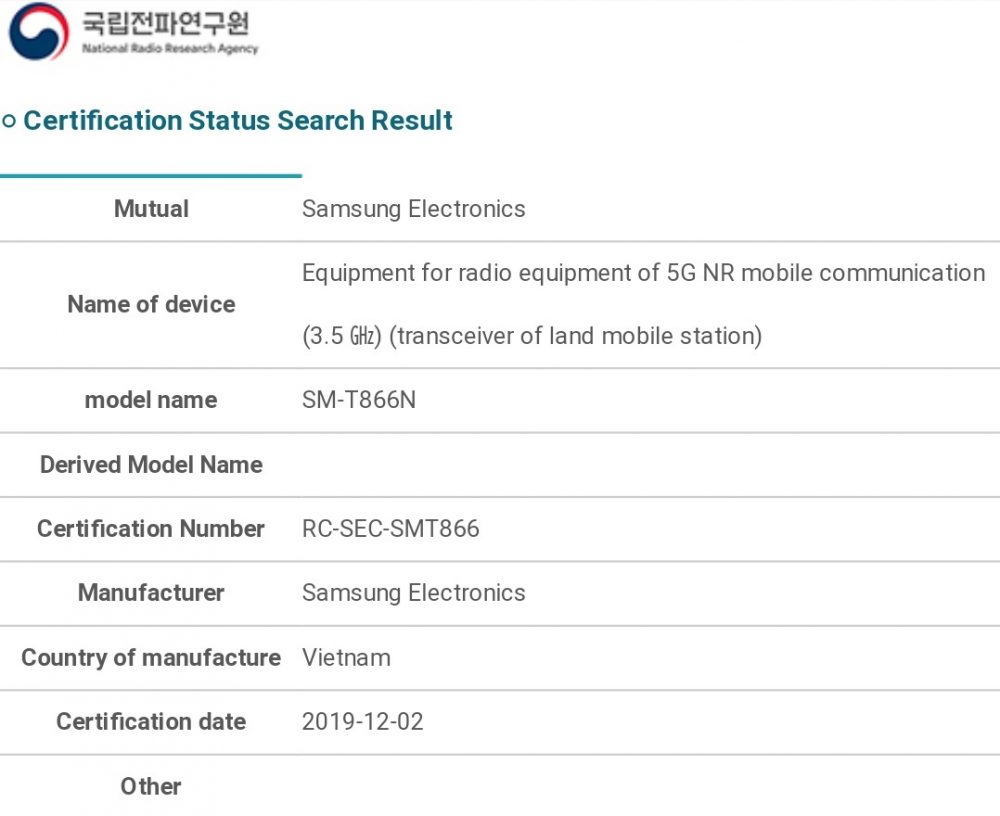Click the 'Mutual' row label
The width and height of the screenshot is (1000, 816).
(x=151, y=209)
